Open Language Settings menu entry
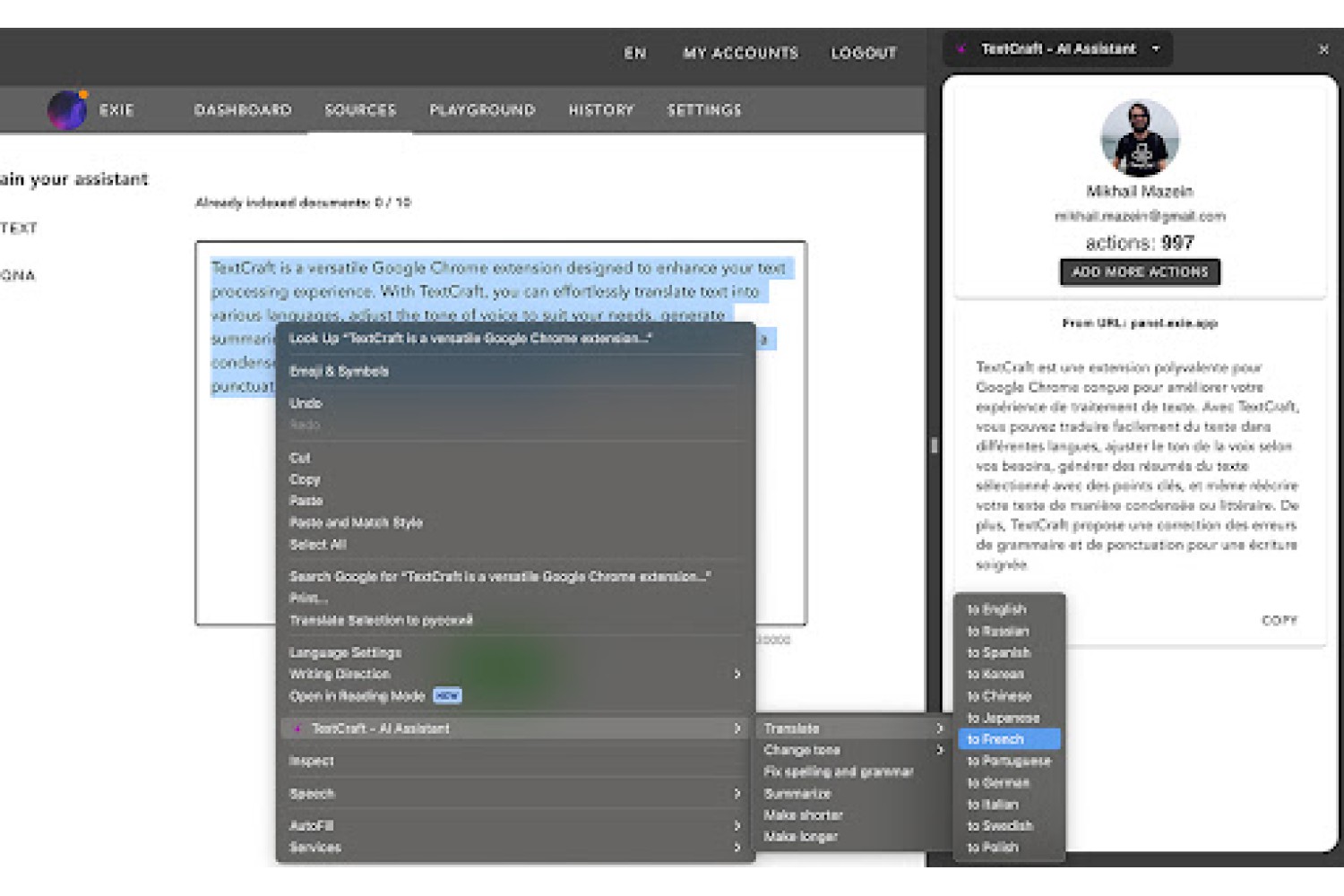1344x896 pixels. point(516,652)
